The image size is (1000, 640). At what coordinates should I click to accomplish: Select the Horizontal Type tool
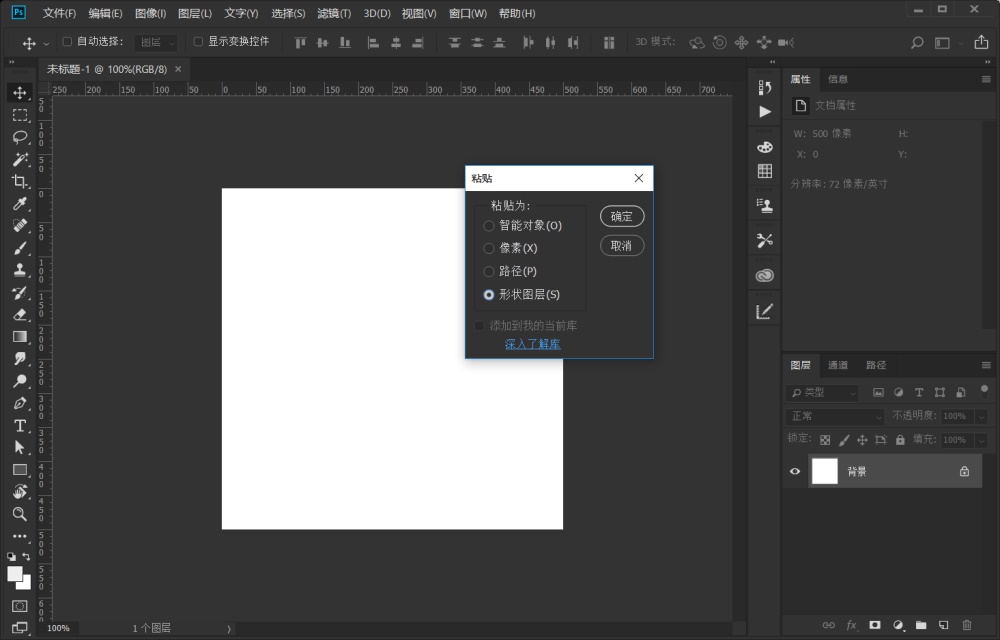(19, 426)
